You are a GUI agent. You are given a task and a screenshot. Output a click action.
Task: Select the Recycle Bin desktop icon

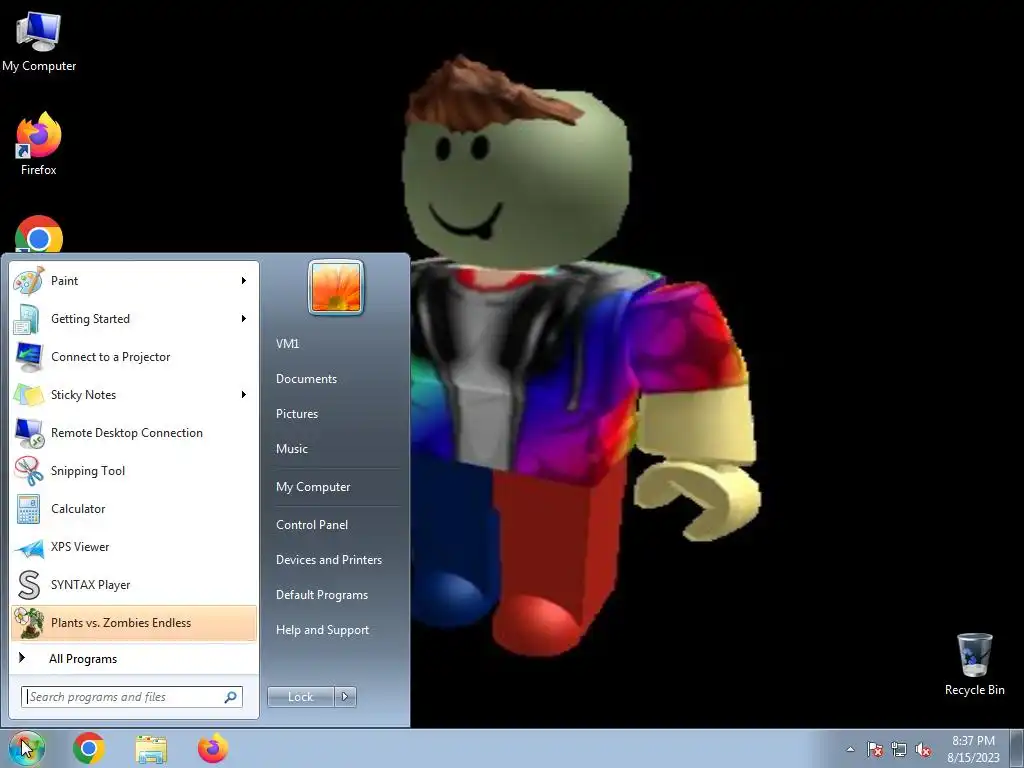click(974, 665)
